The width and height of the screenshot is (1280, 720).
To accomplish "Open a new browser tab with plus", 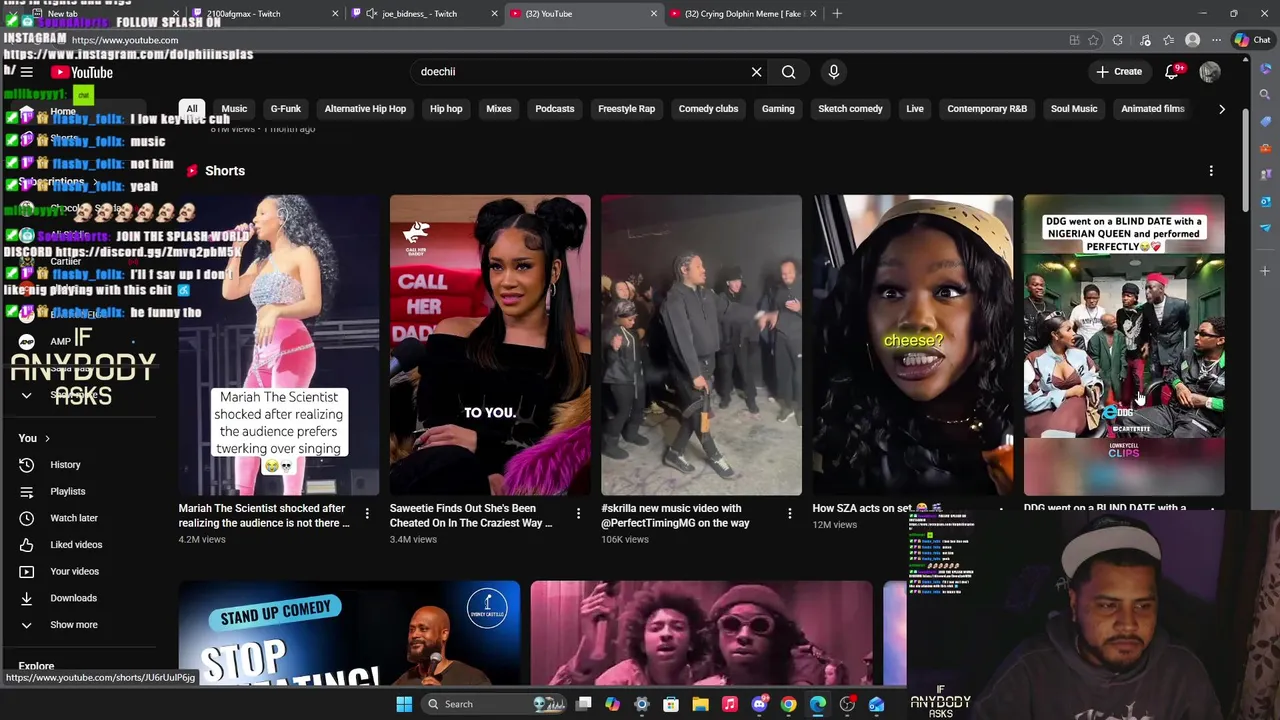I will (837, 14).
